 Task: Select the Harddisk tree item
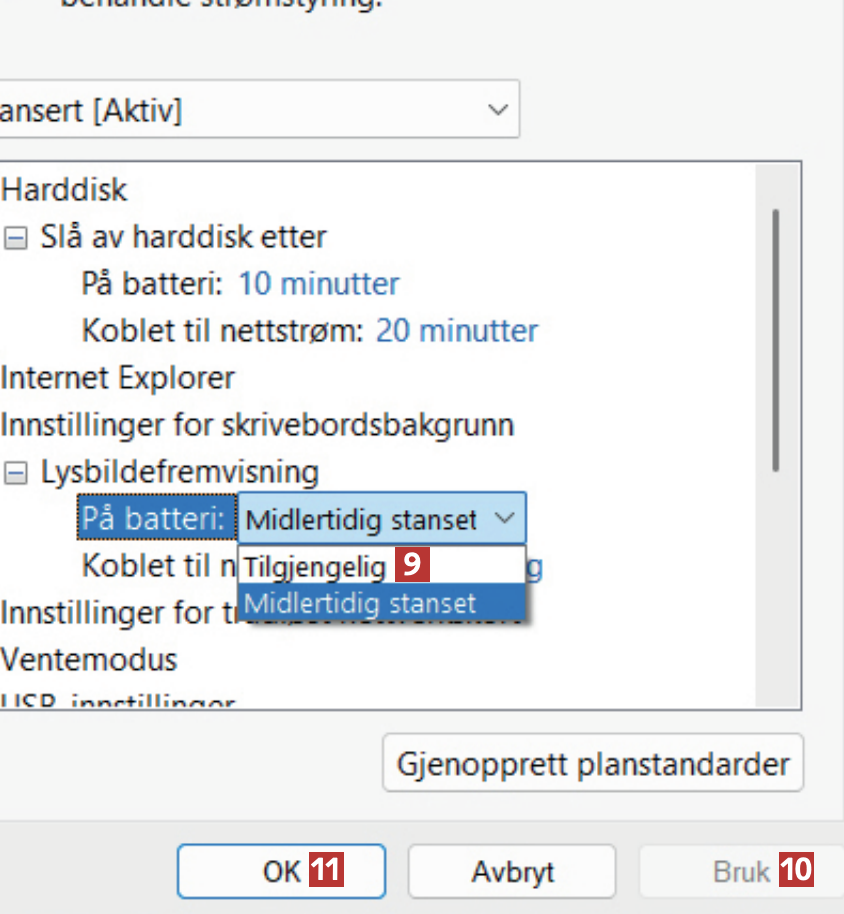(x=64, y=189)
